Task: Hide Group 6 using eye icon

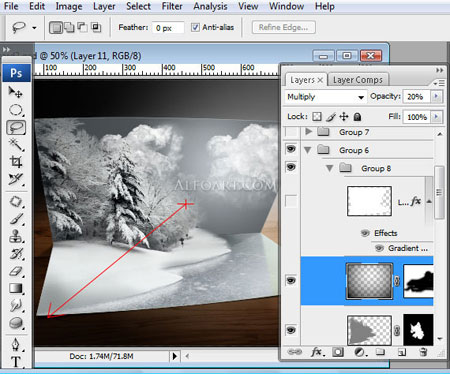Action: click(291, 149)
